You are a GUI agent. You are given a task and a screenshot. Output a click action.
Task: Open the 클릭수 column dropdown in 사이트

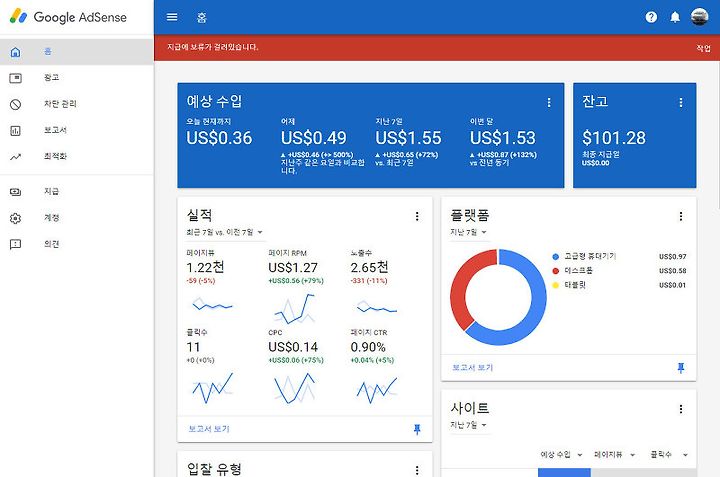[x=669, y=455]
